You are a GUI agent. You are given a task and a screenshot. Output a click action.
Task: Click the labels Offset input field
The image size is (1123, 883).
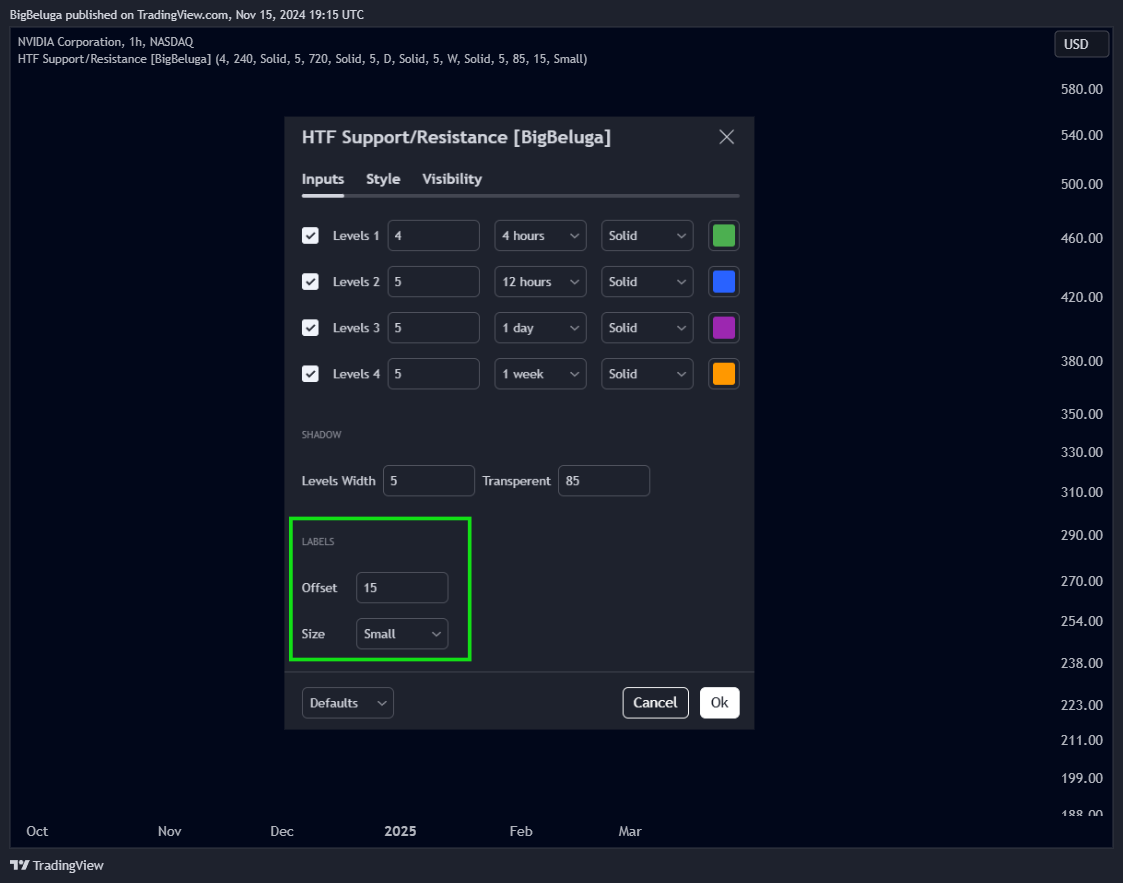[x=402, y=587]
